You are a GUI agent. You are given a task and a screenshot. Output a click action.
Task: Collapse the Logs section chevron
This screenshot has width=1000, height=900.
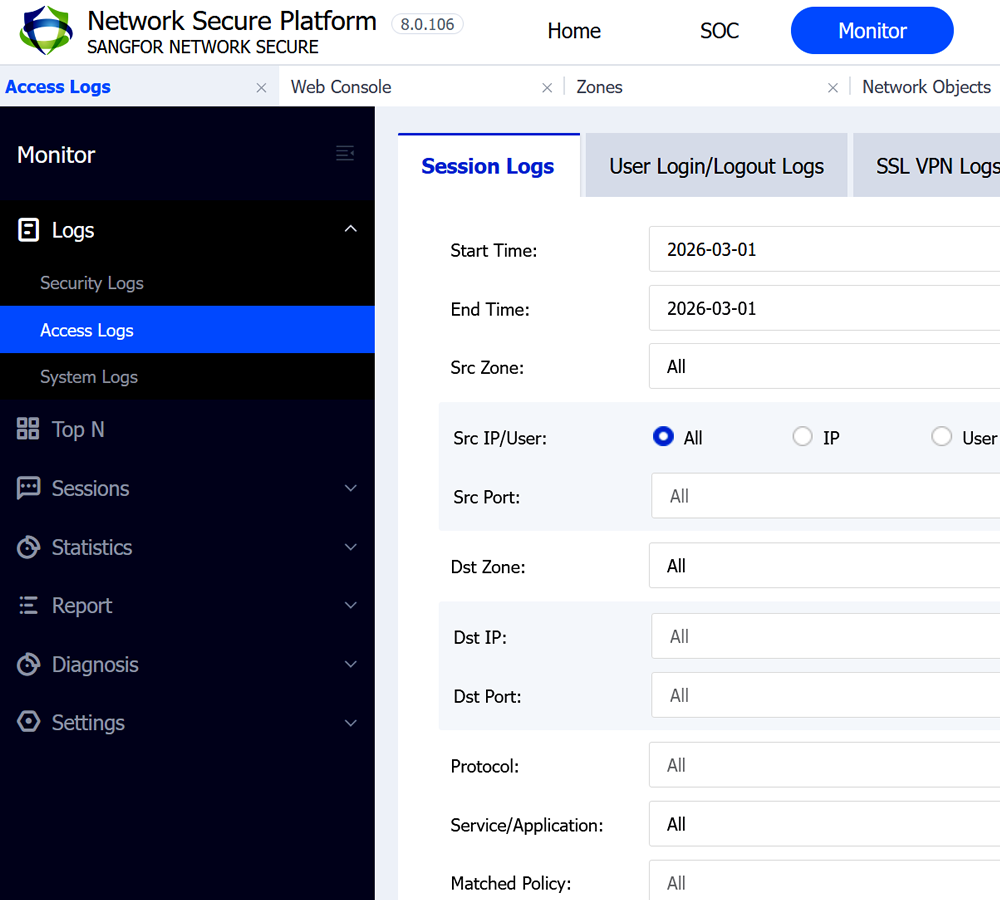click(350, 229)
